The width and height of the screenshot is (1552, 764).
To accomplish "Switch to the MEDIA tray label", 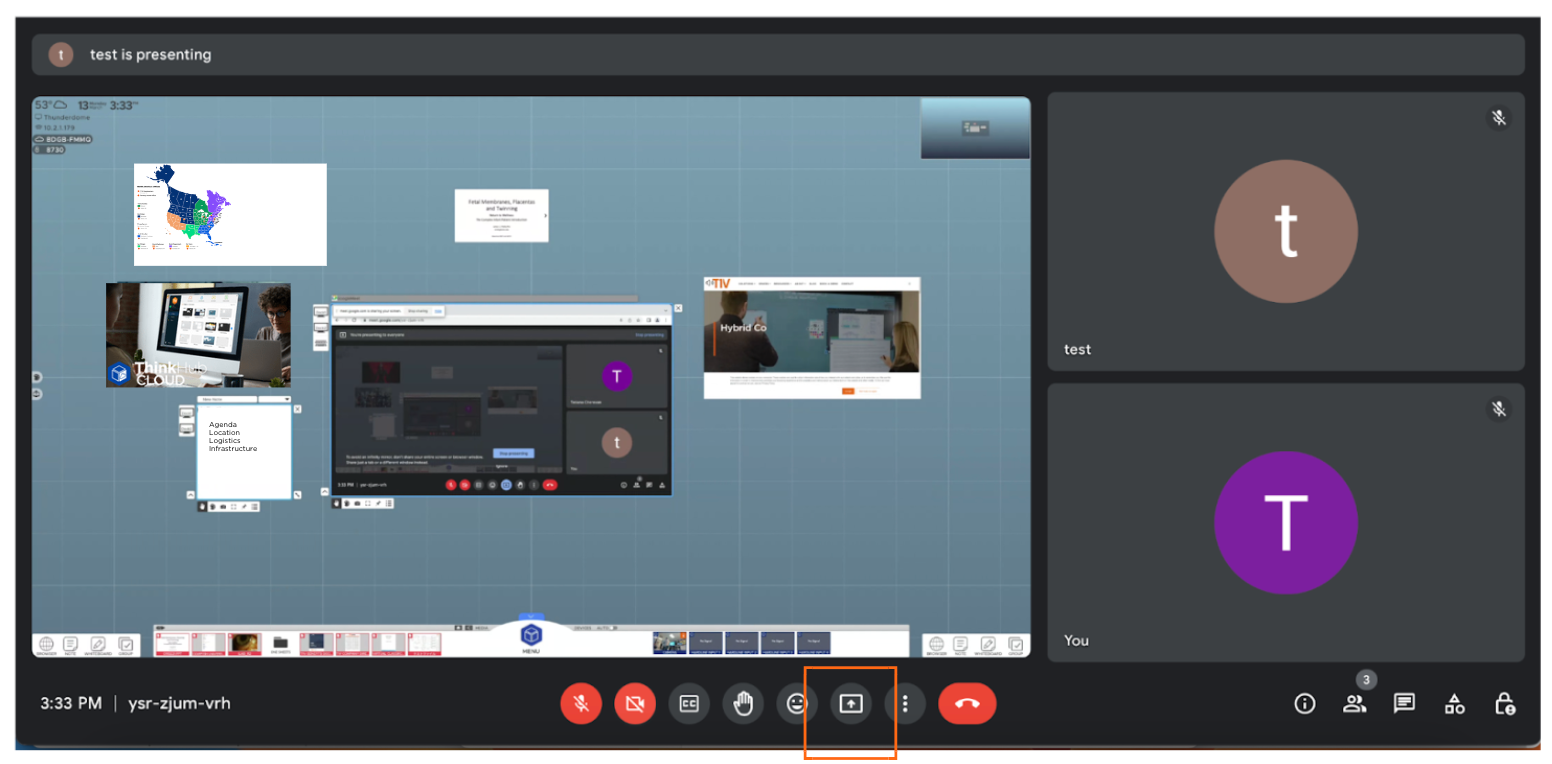I will pos(482,628).
